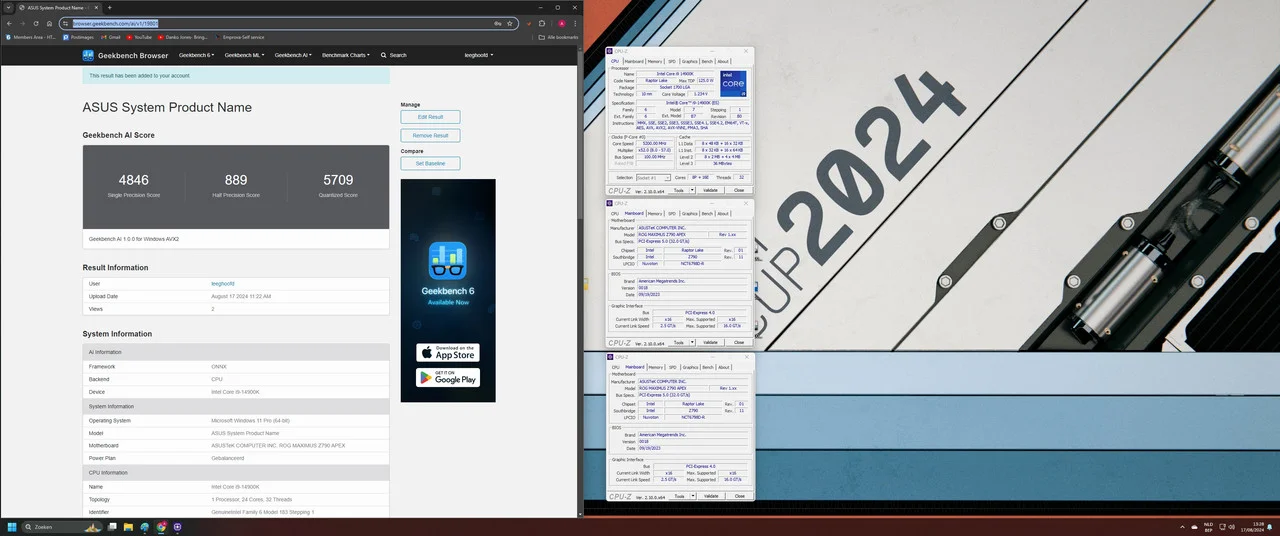Open the browser home page
1280x536 pixels.
pos(49,23)
